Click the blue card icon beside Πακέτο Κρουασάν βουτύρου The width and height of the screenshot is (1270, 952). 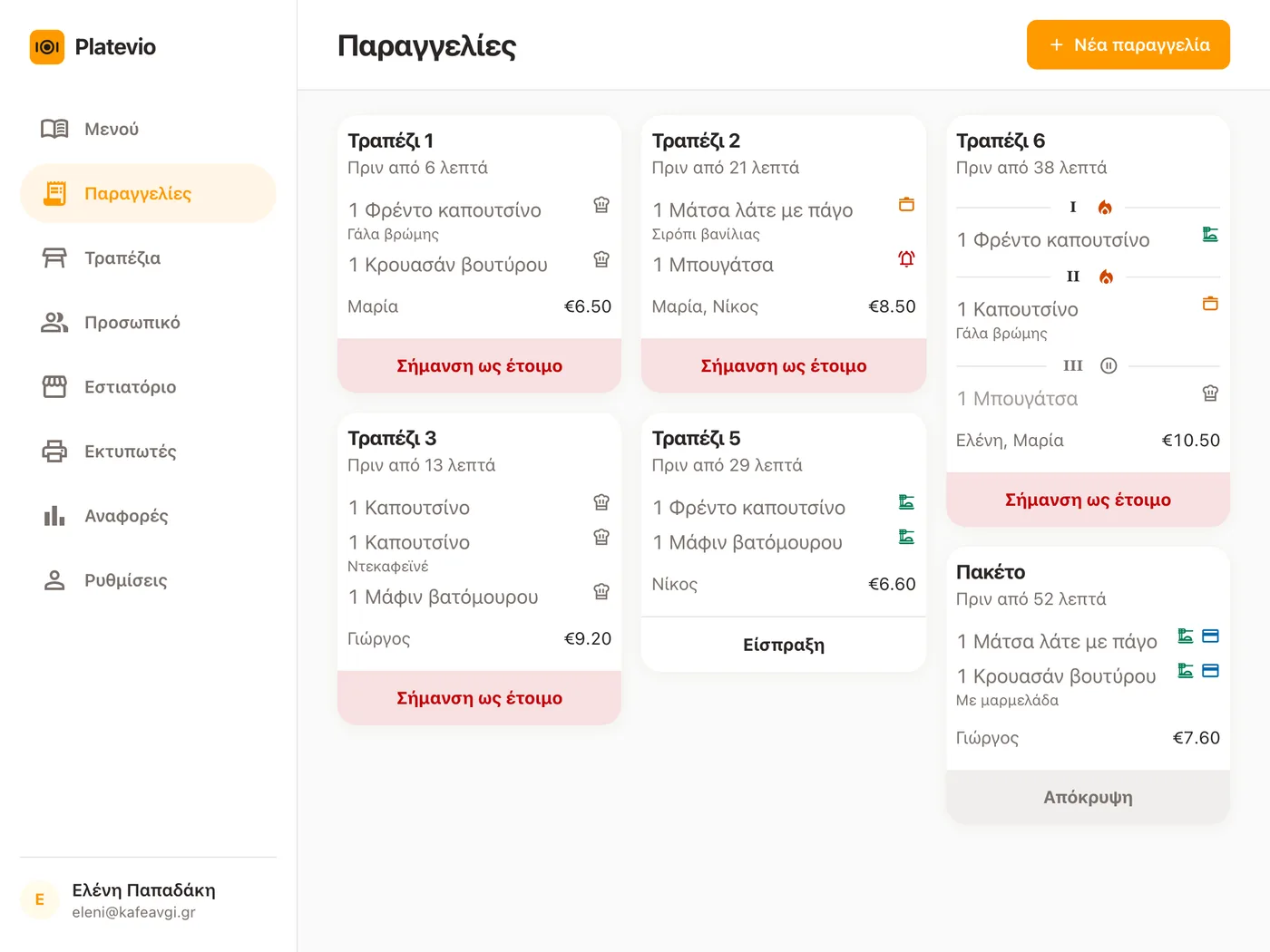pyautogui.click(x=1210, y=671)
